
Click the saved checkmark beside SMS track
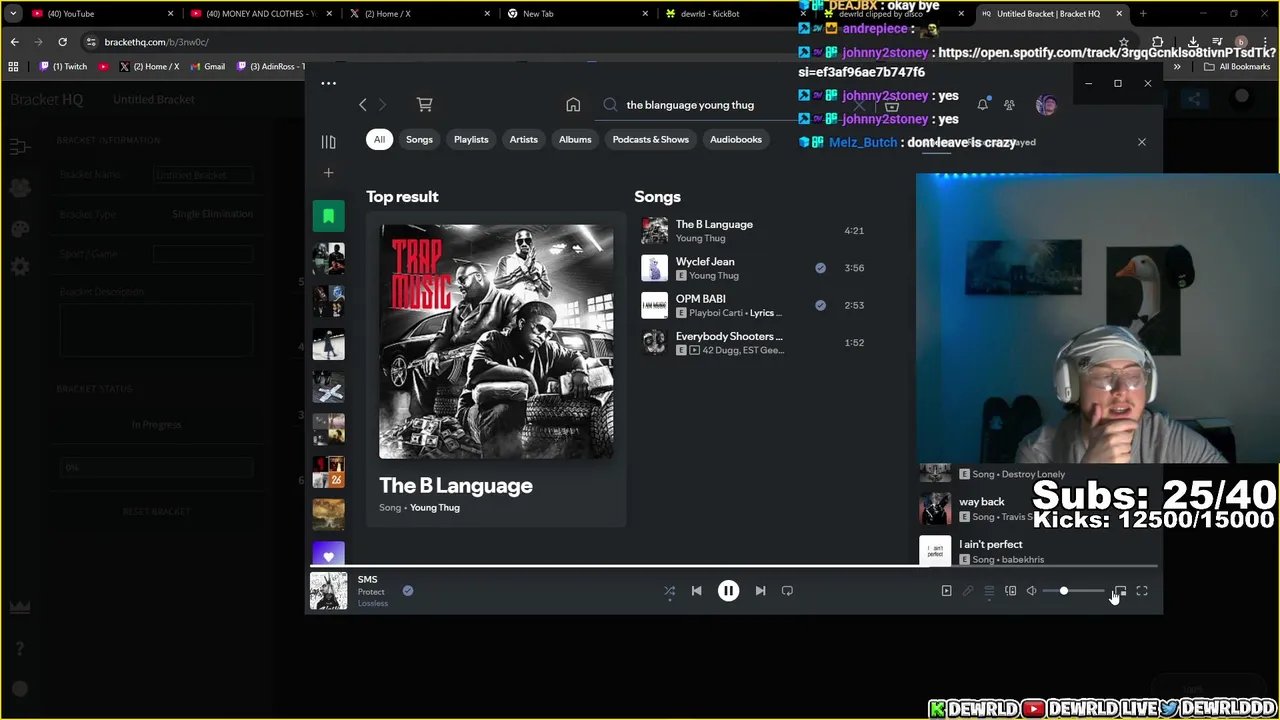tap(408, 591)
